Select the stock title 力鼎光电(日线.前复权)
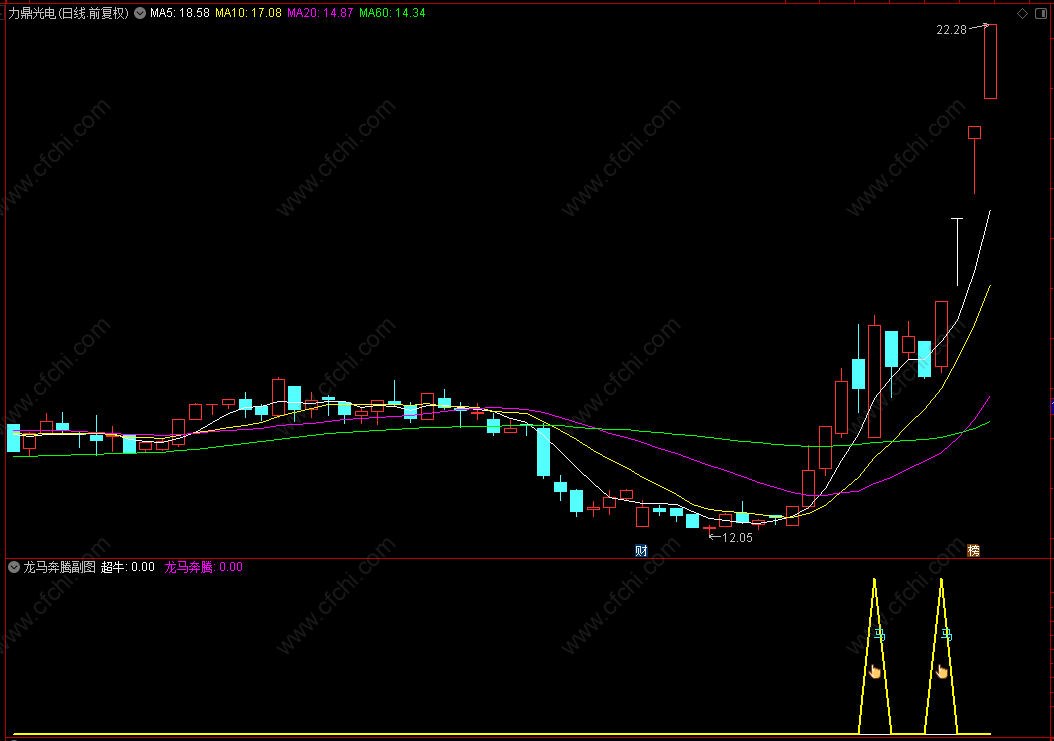 coord(68,13)
